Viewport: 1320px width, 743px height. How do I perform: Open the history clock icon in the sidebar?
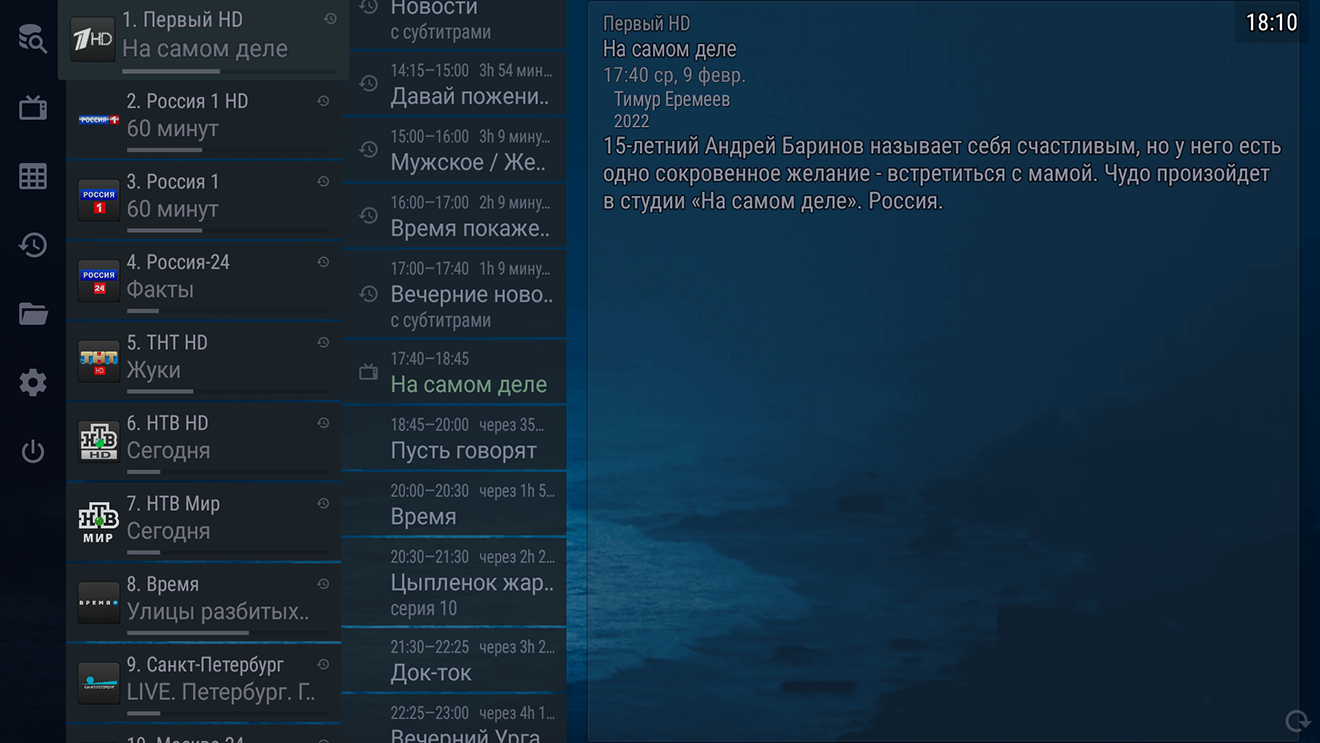(32, 245)
